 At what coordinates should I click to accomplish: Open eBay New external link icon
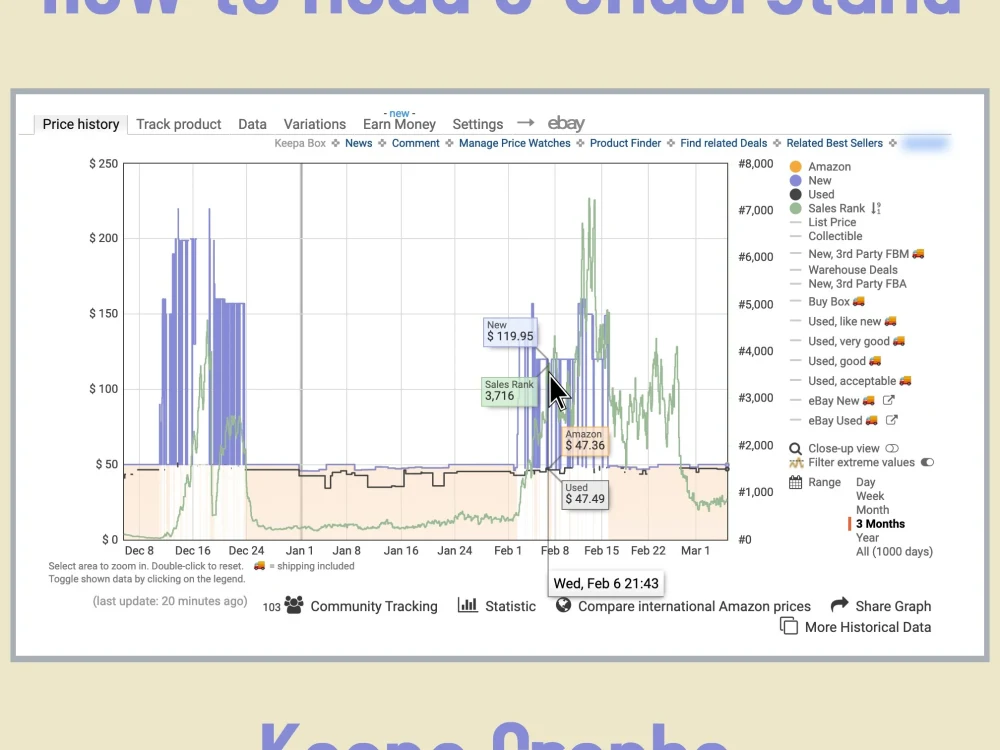point(888,401)
